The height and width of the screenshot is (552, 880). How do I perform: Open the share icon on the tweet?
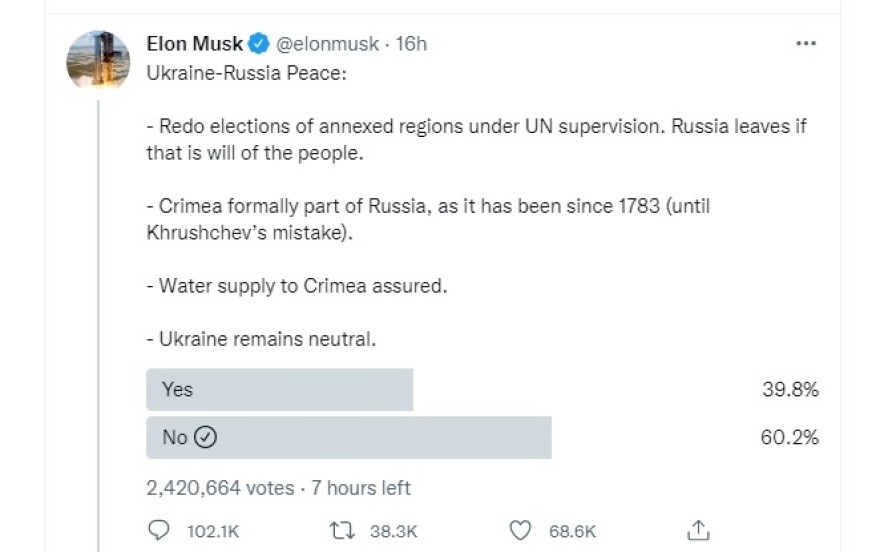click(x=699, y=530)
